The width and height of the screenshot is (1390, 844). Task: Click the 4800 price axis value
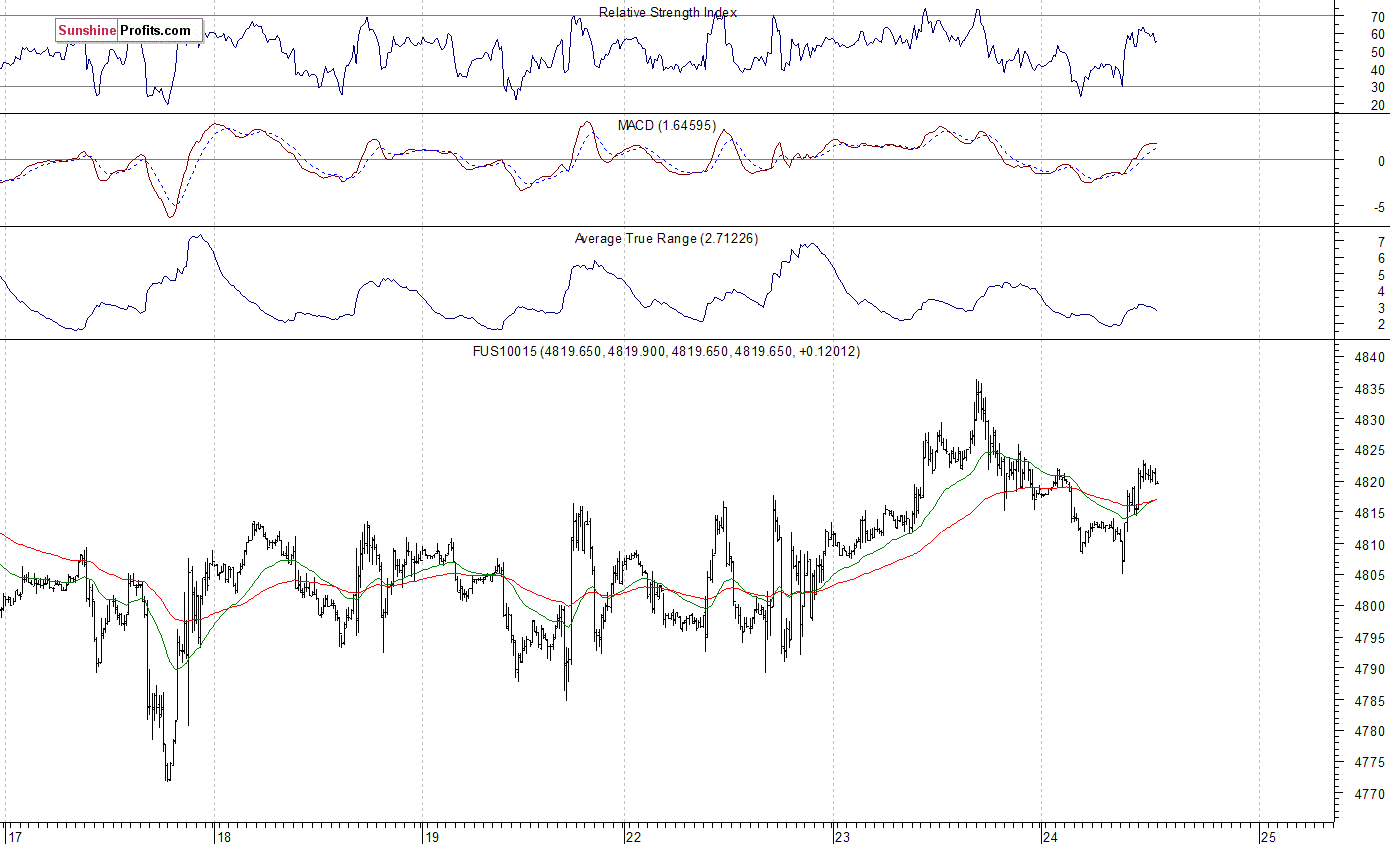[x=1372, y=606]
